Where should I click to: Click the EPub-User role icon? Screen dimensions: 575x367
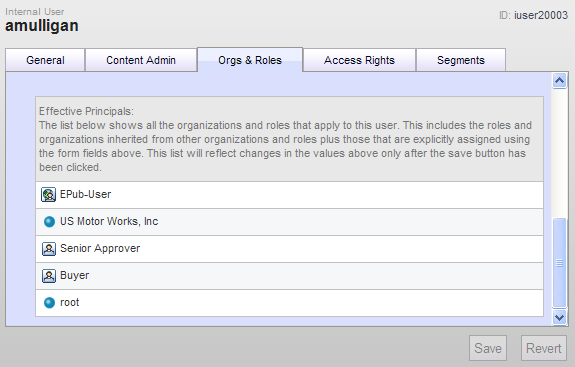point(48,195)
